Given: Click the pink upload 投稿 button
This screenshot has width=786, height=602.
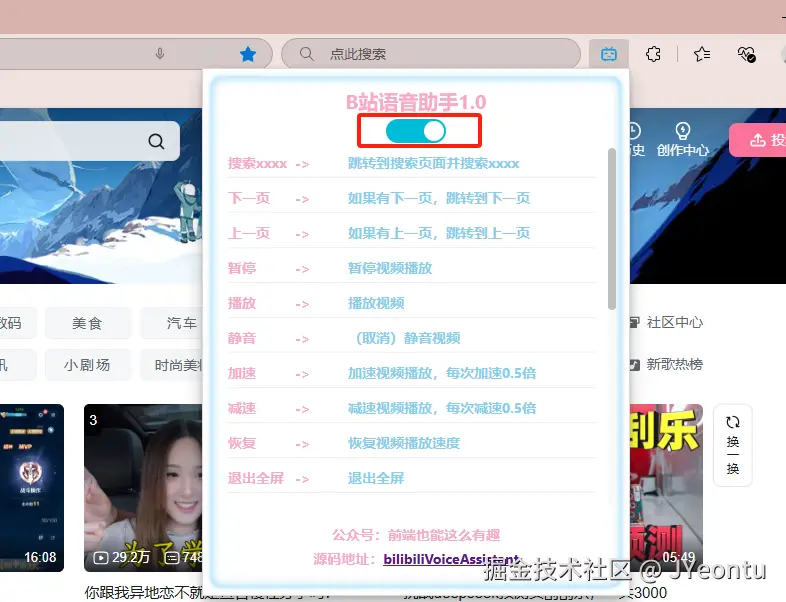Looking at the screenshot, I should pos(757,140).
